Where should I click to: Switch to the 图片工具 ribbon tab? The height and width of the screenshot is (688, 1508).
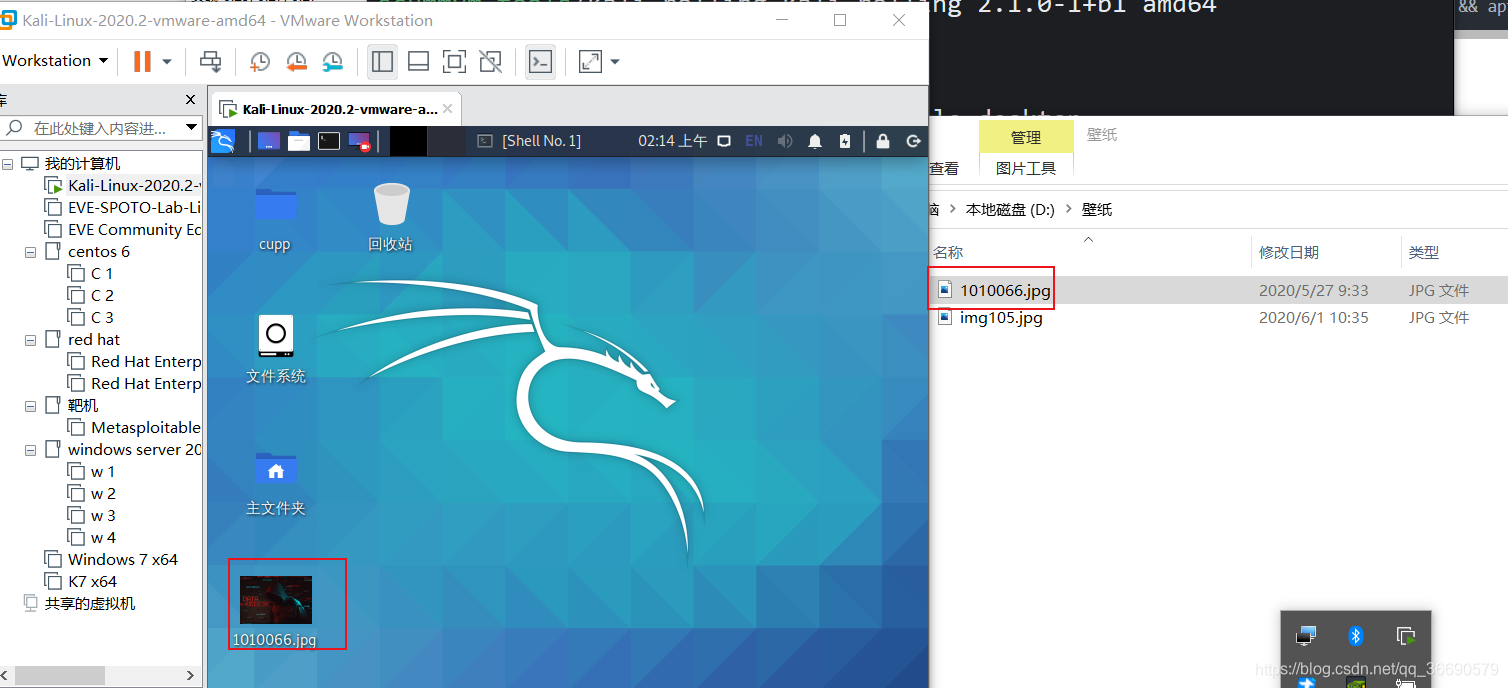[1026, 168]
